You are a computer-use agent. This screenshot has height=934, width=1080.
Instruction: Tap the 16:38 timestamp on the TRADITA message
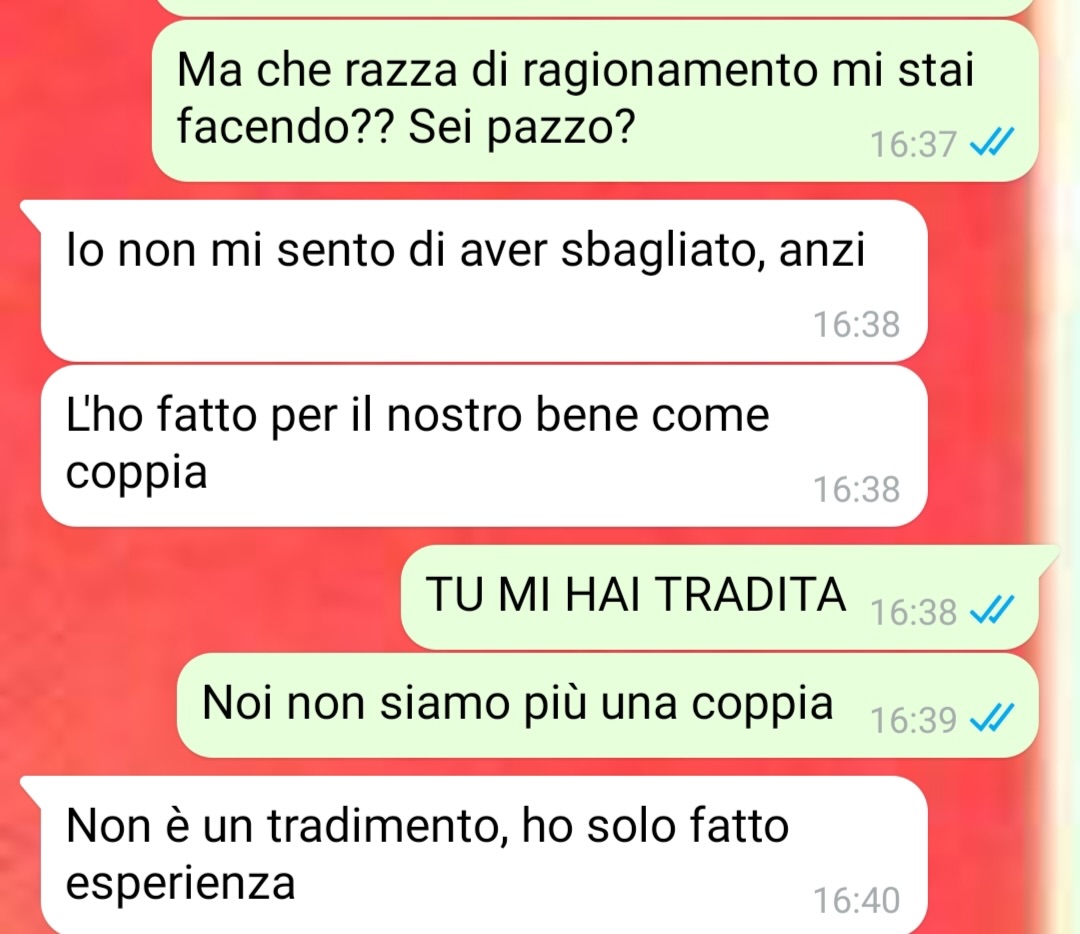click(x=913, y=612)
